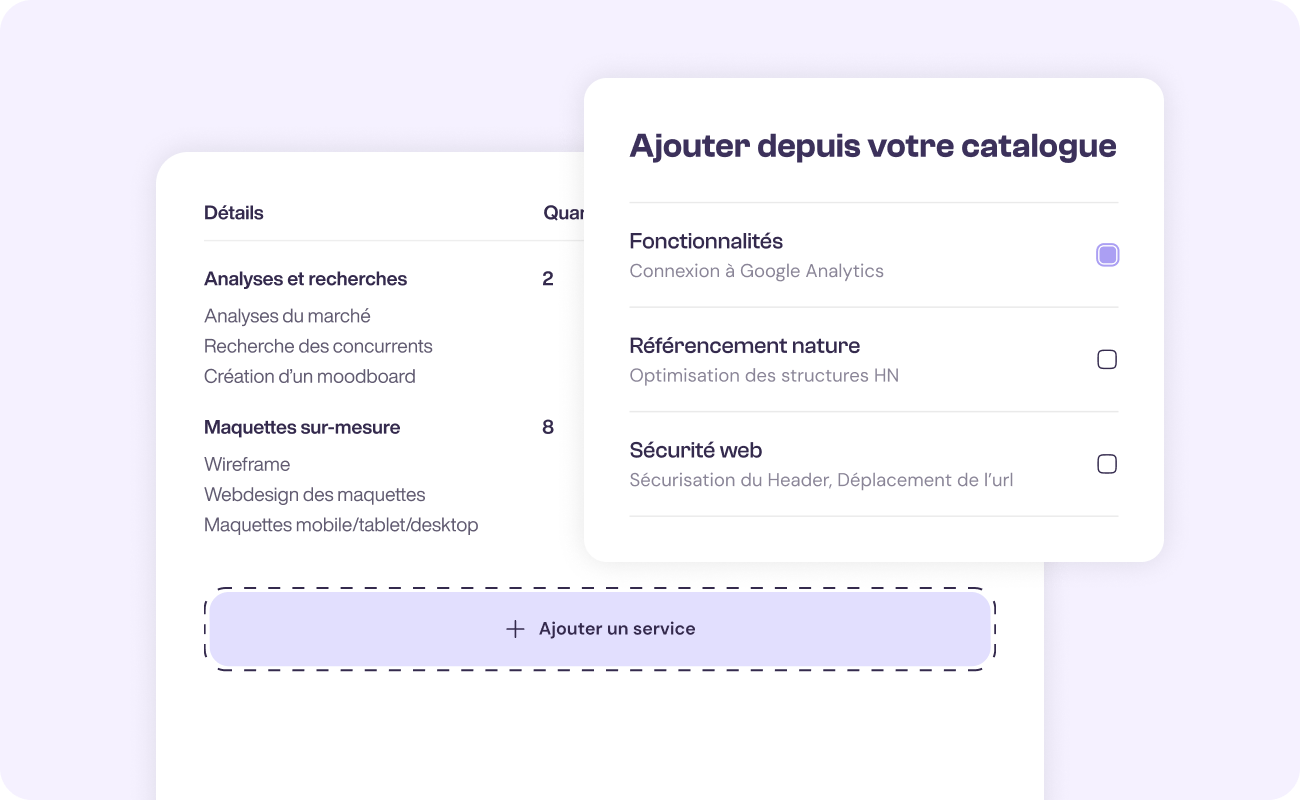Click the Création d'un moodboard line
This screenshot has width=1300, height=800.
pos(310,376)
